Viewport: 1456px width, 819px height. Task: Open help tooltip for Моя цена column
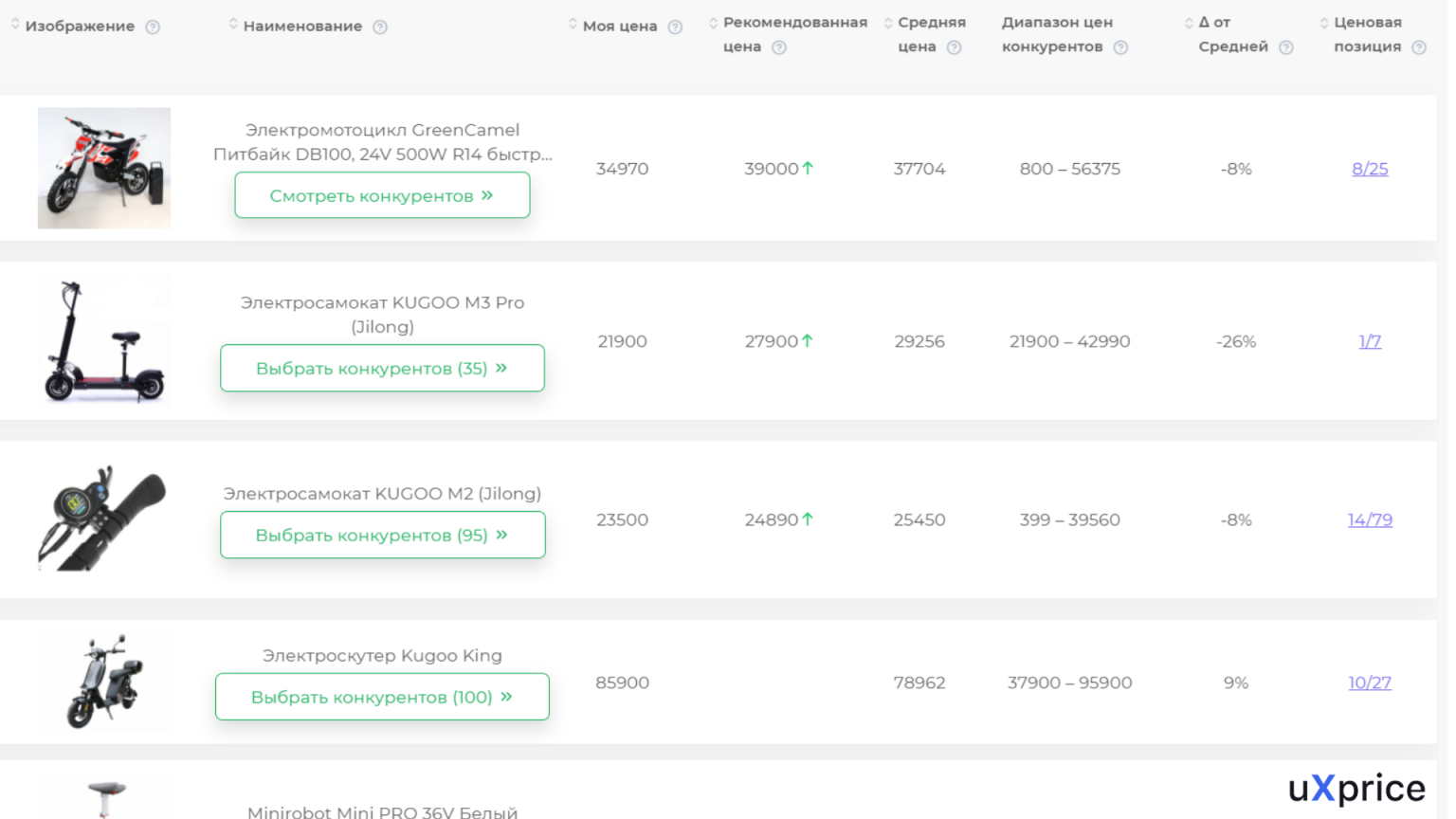tap(675, 27)
